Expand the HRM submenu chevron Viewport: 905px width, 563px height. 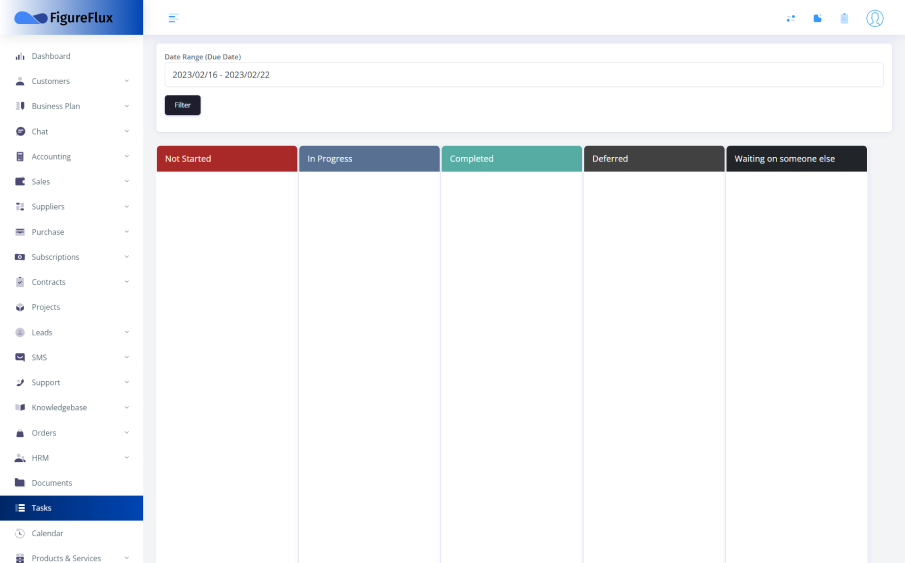pos(127,458)
